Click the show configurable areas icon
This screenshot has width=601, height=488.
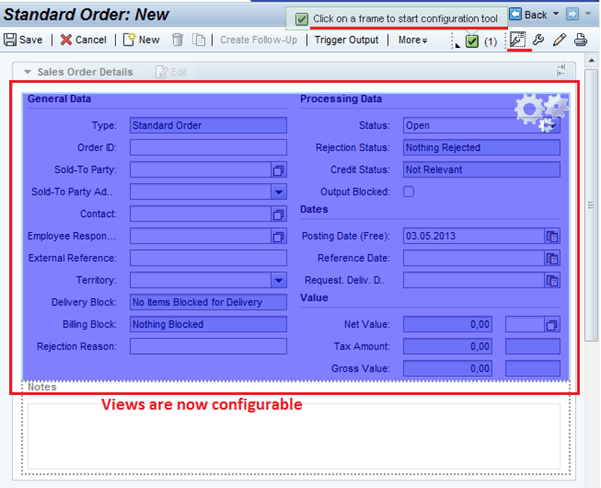coord(517,40)
